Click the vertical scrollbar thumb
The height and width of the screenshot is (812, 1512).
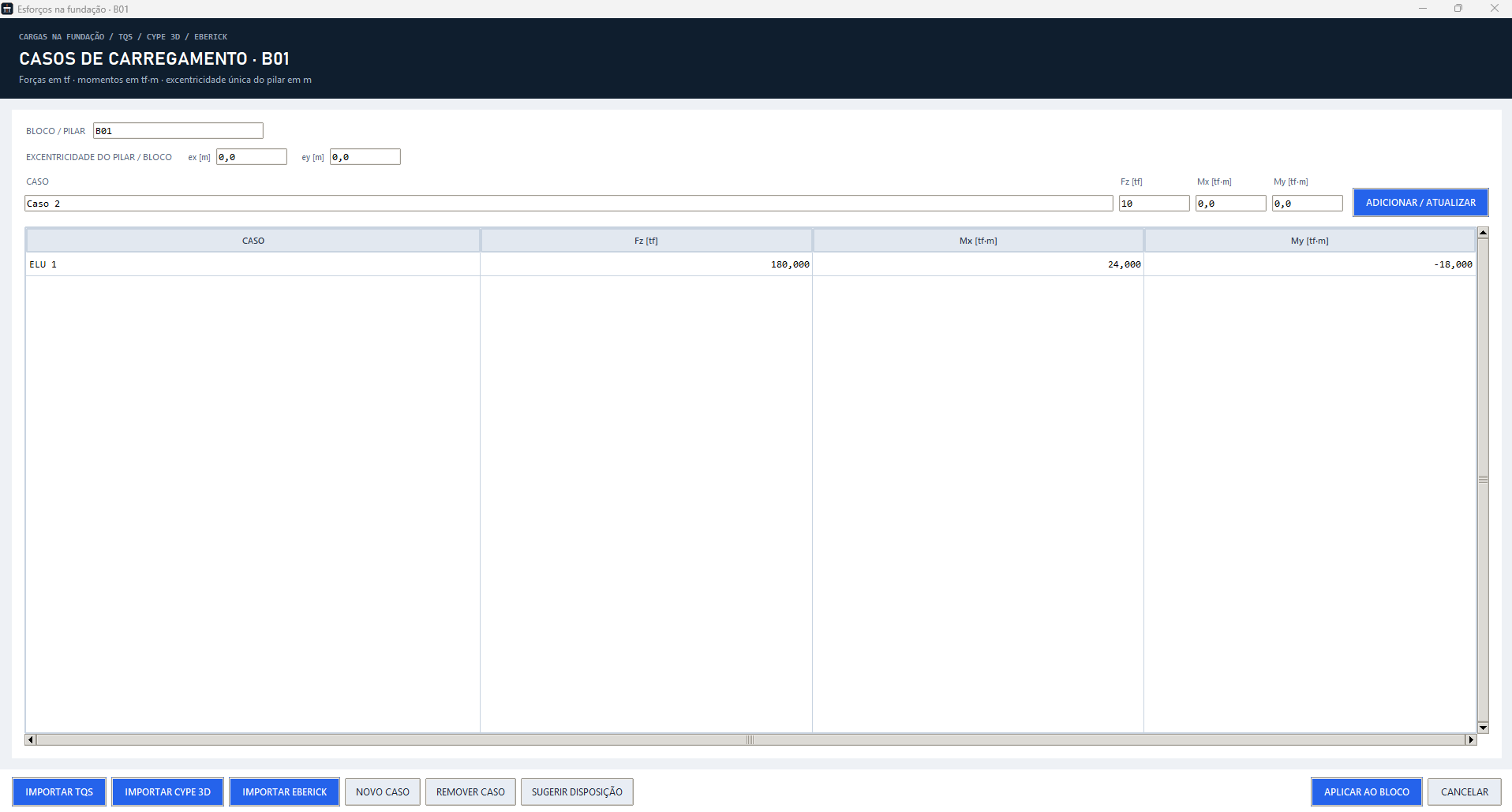click(1483, 480)
